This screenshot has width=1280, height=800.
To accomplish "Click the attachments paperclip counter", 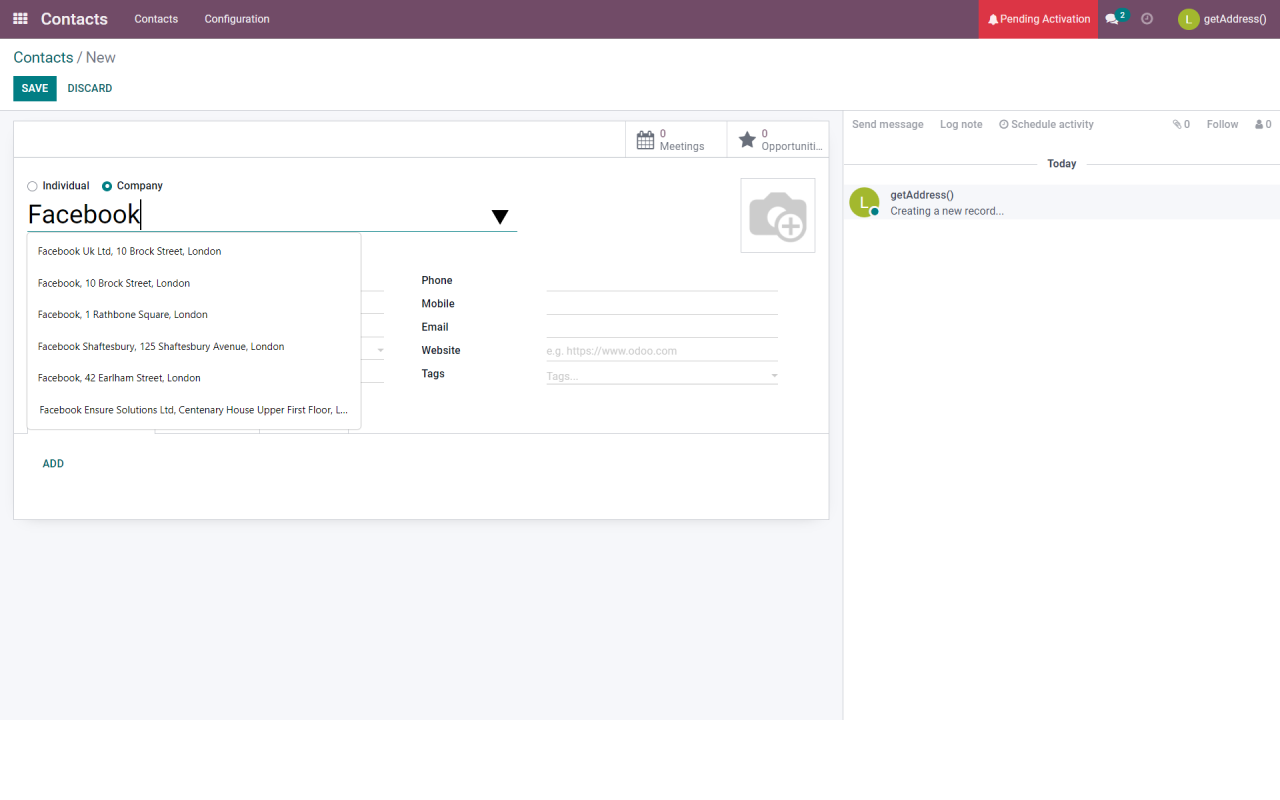I will point(1181,124).
